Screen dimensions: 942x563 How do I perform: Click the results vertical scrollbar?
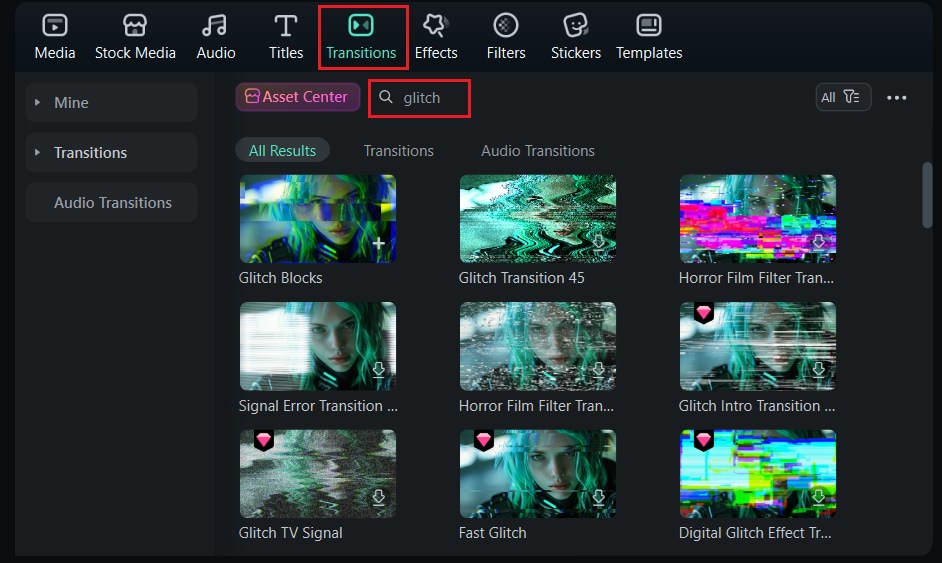927,195
